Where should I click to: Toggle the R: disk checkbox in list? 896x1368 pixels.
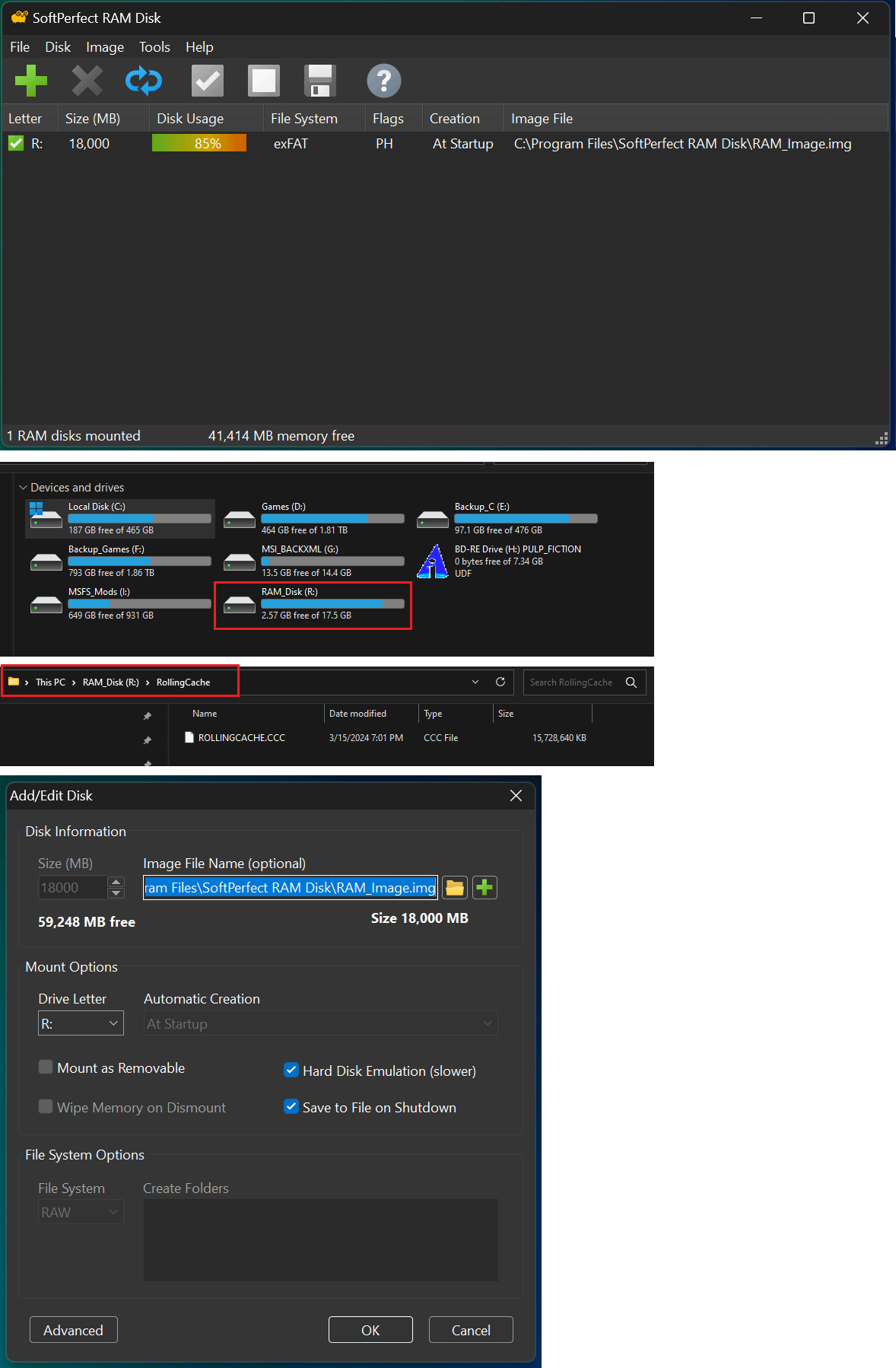[16, 143]
